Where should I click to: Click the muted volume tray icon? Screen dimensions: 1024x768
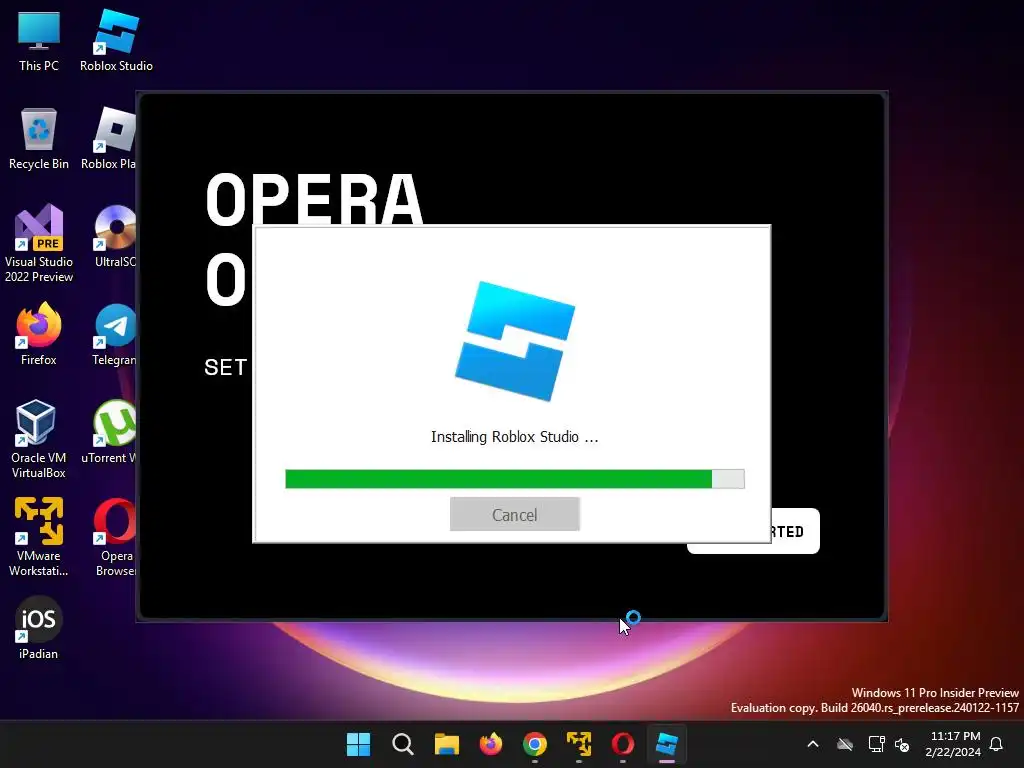903,744
